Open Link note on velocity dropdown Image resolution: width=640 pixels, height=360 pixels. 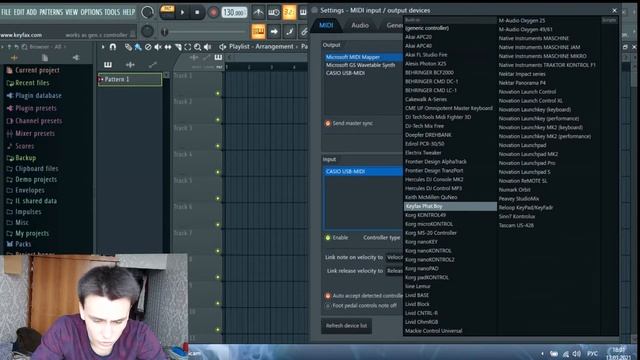coord(394,257)
